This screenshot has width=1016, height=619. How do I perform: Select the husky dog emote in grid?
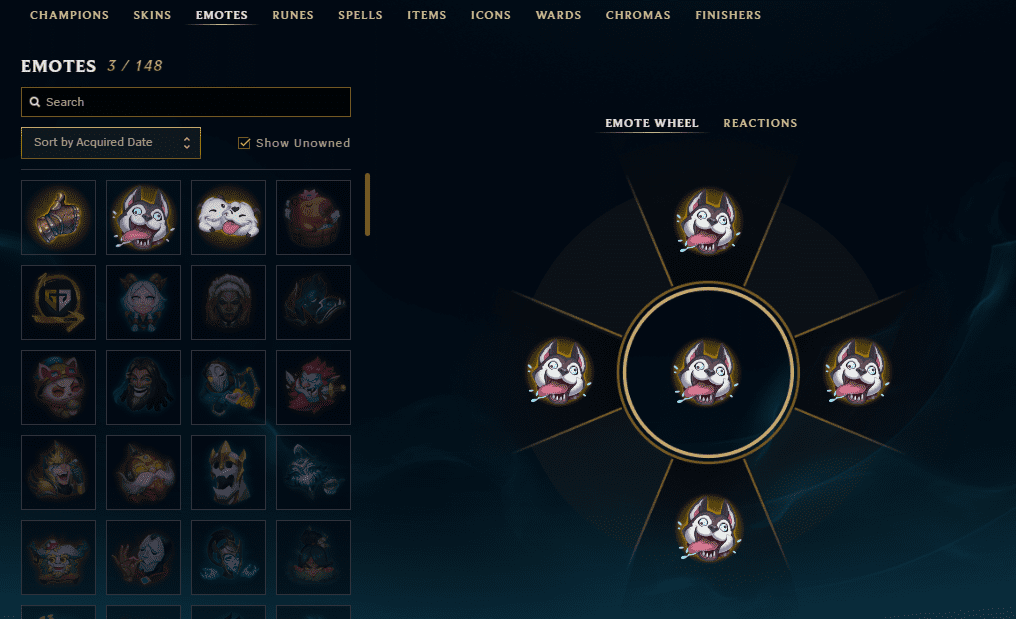[x=143, y=217]
